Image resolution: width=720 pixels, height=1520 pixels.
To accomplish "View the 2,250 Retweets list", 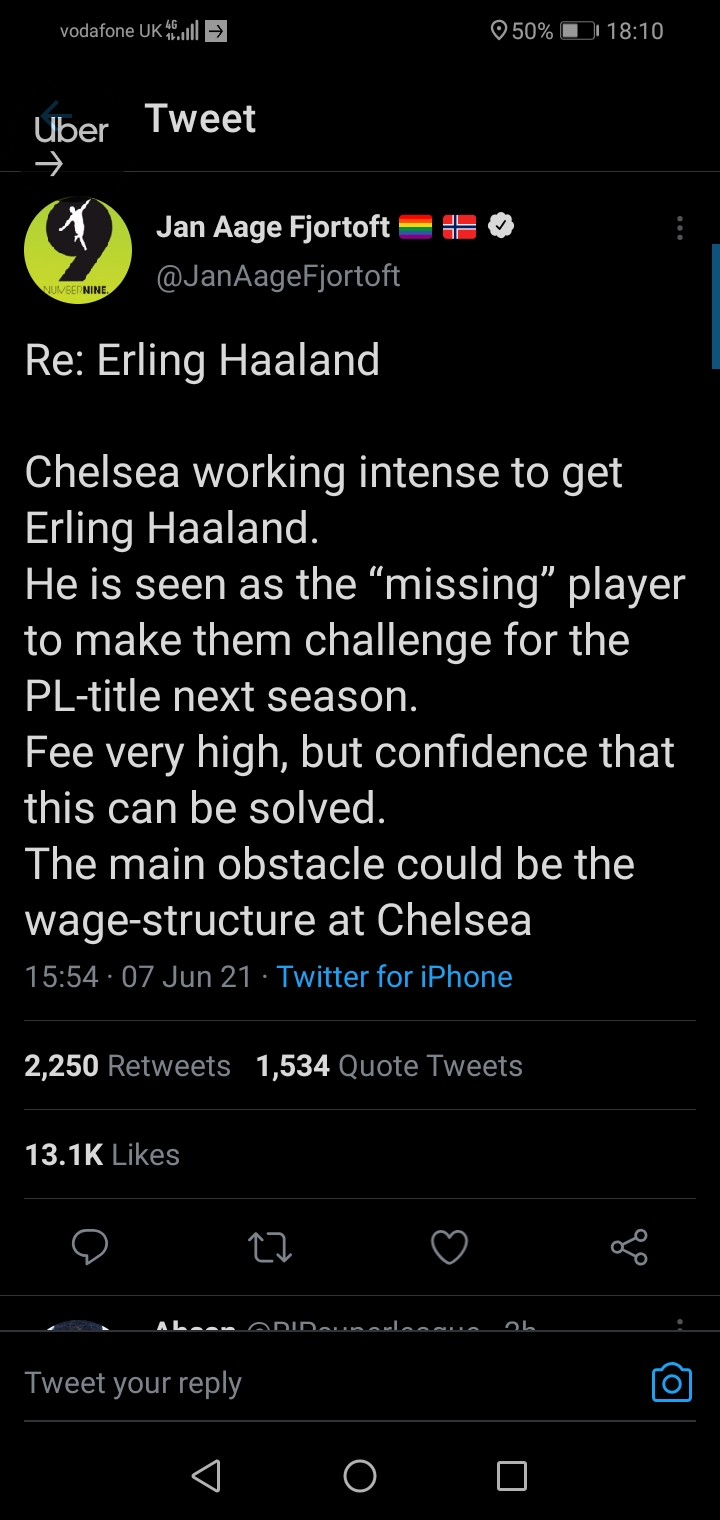I will point(127,1066).
